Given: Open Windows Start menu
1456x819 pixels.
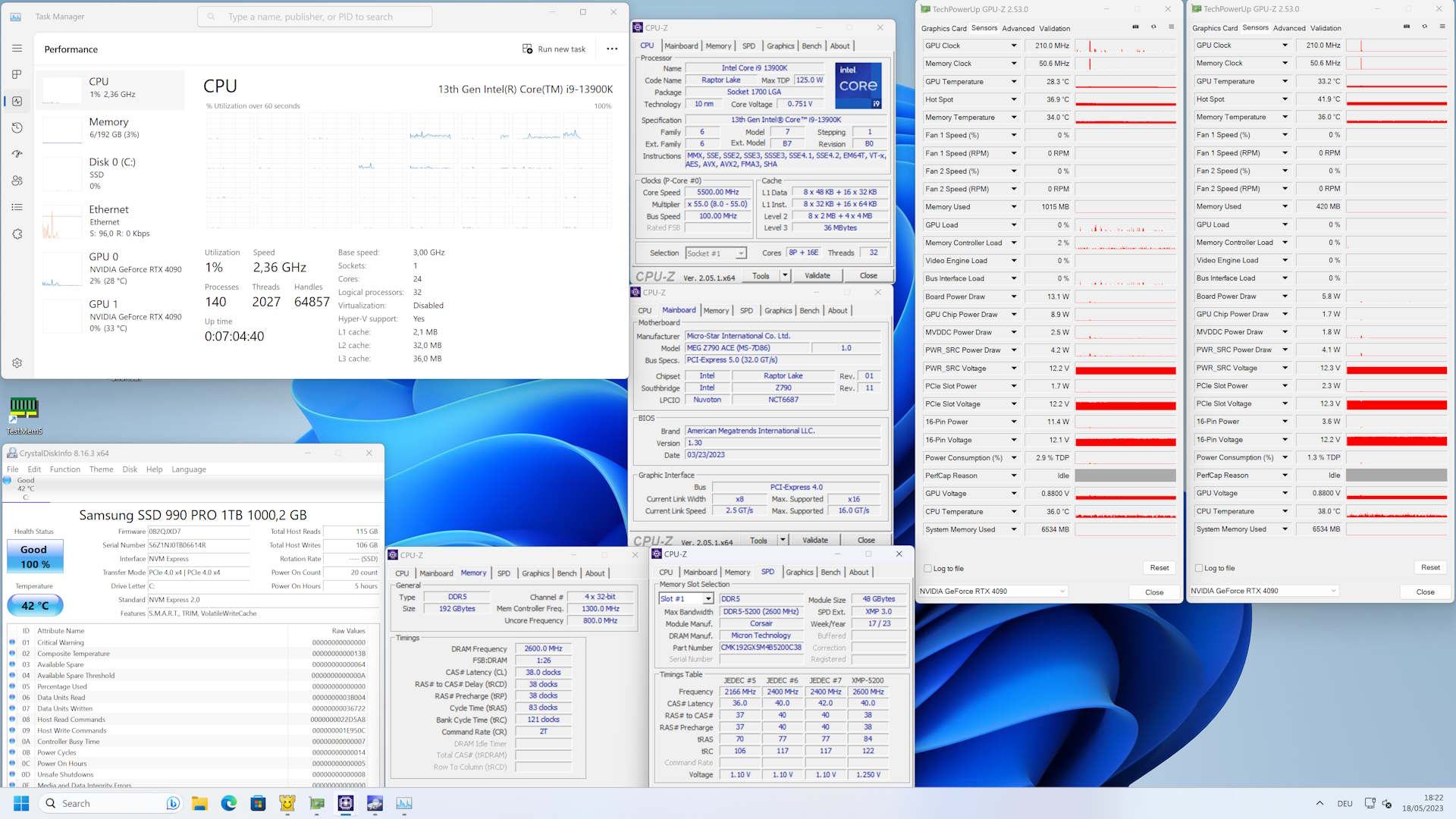Looking at the screenshot, I should (x=21, y=803).
